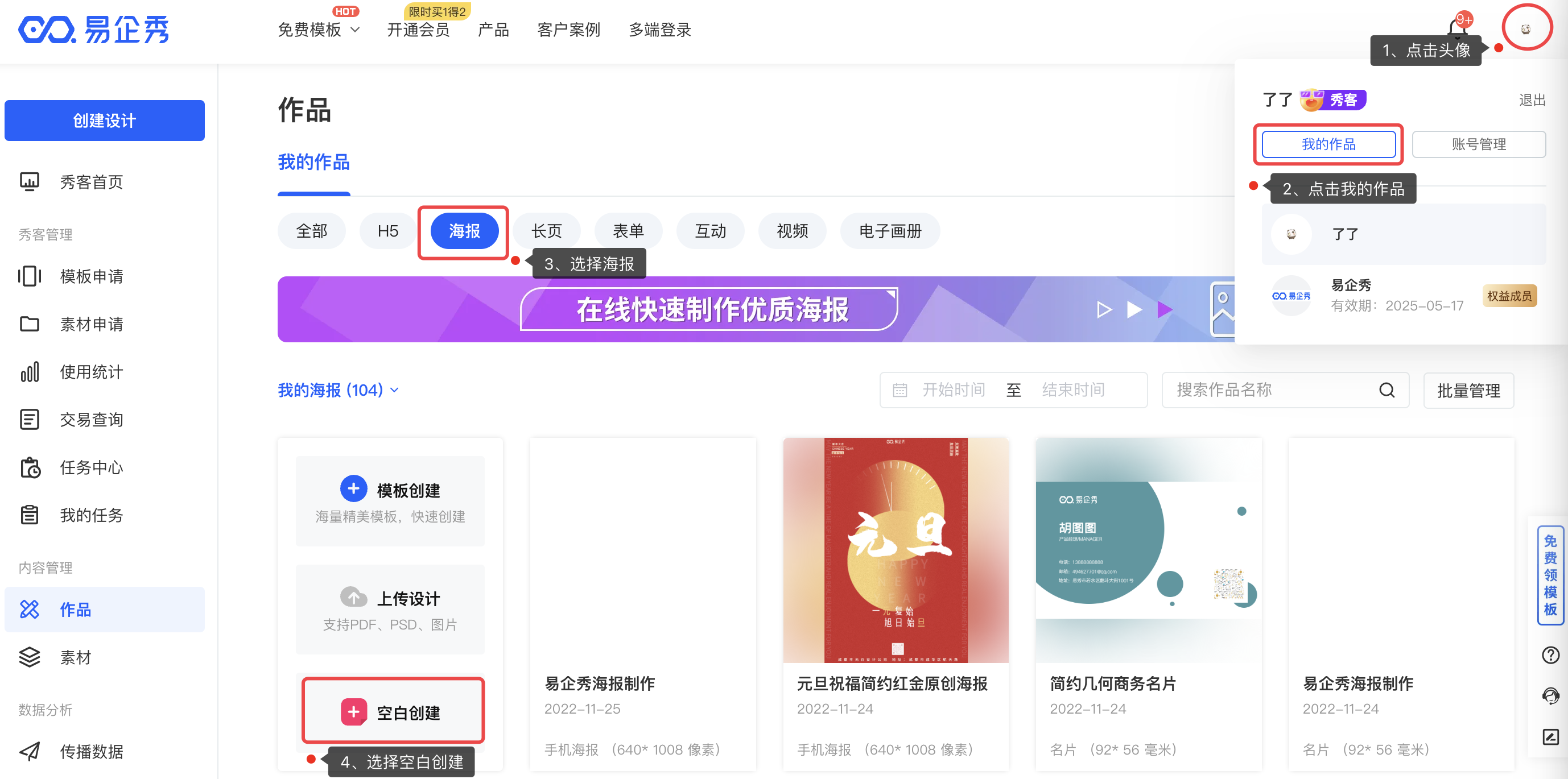Click 批量管理 button
This screenshot has height=779, width=1568.
(x=1468, y=391)
